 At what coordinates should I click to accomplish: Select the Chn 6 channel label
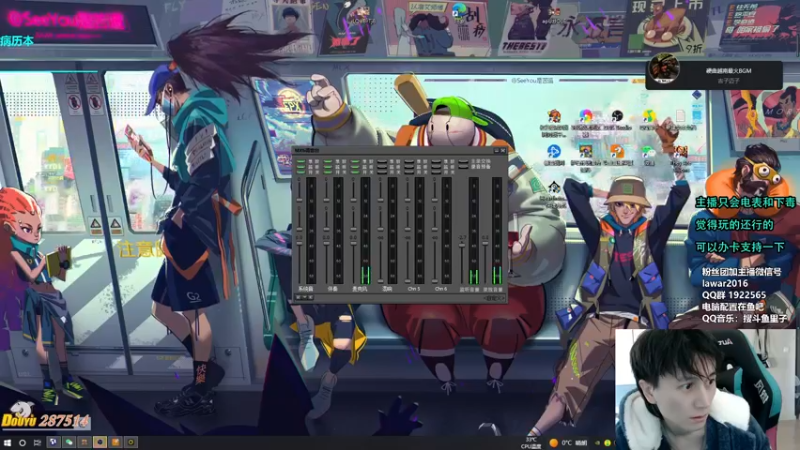[441, 289]
